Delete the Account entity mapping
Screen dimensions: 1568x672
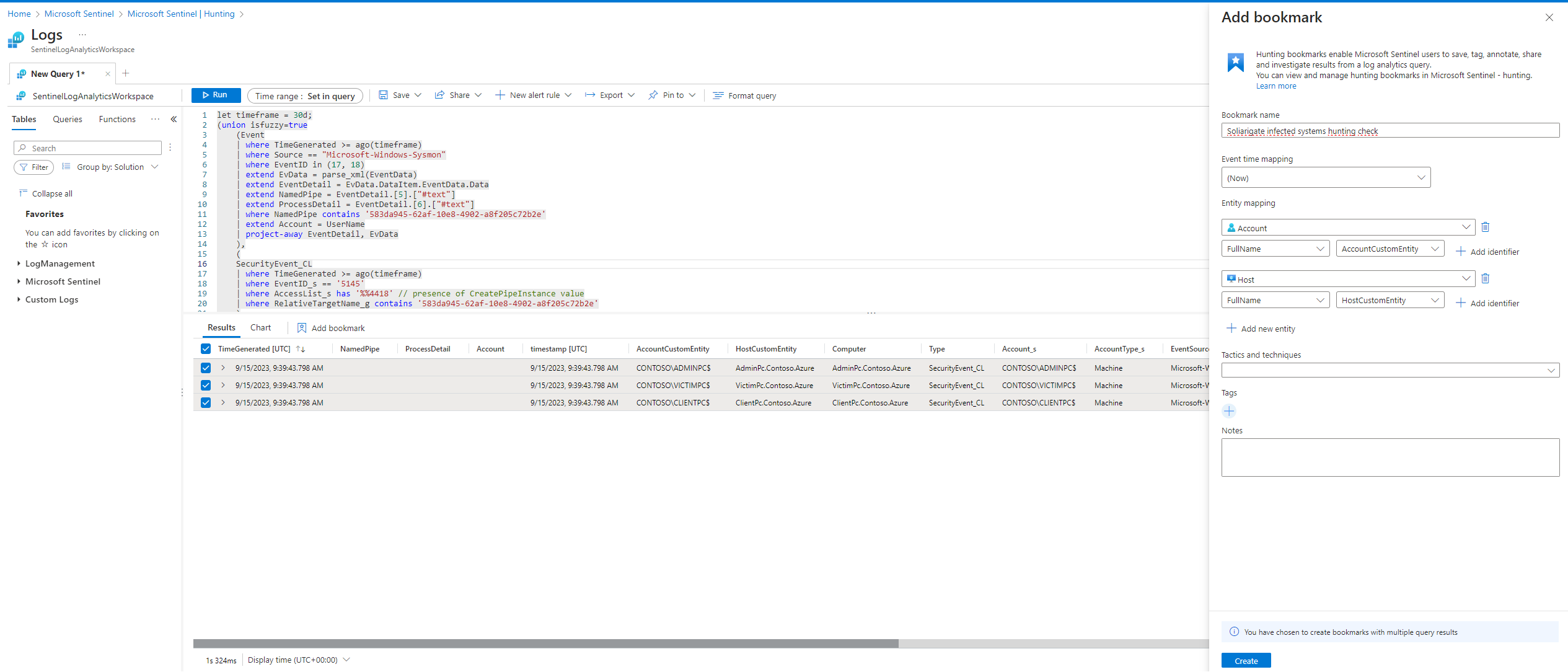[x=1486, y=227]
